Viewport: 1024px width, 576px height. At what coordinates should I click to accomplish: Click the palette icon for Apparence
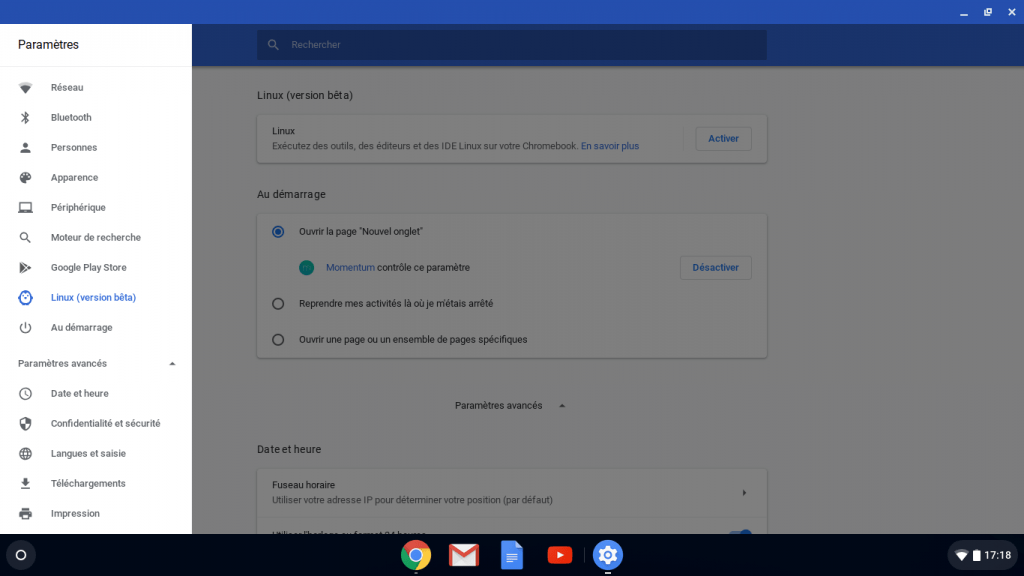pos(26,178)
